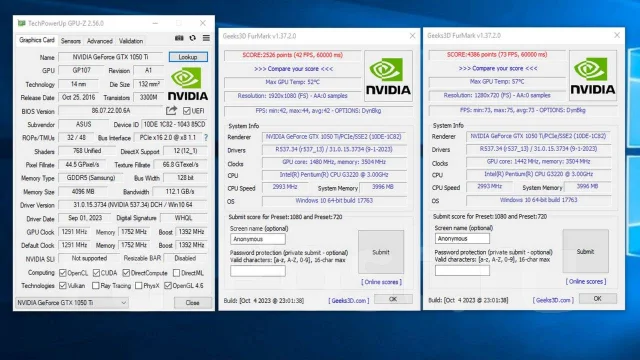The height and width of the screenshot is (360, 640).
Task: Click GPU-Z title bar app icon
Action: tap(21, 23)
